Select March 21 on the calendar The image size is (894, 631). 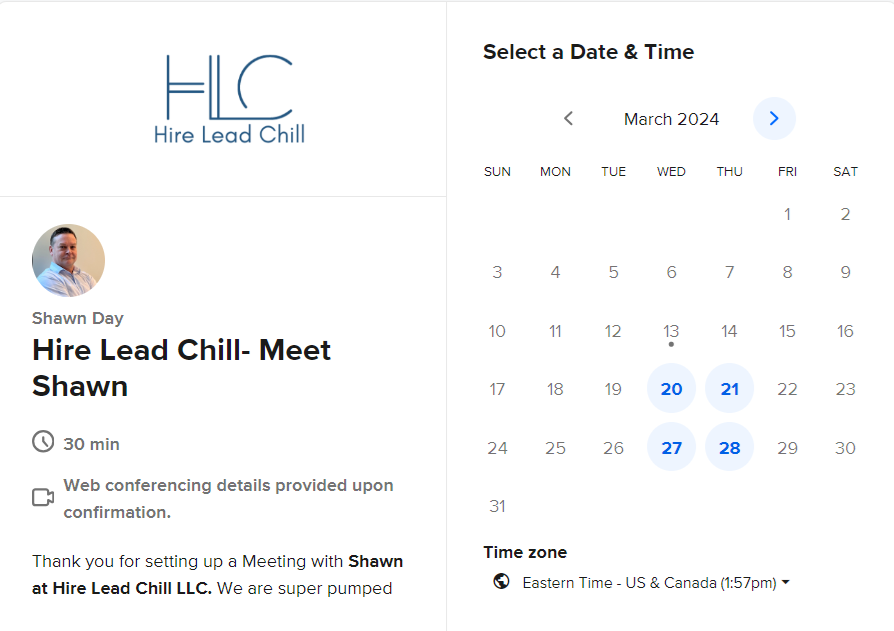(x=729, y=389)
